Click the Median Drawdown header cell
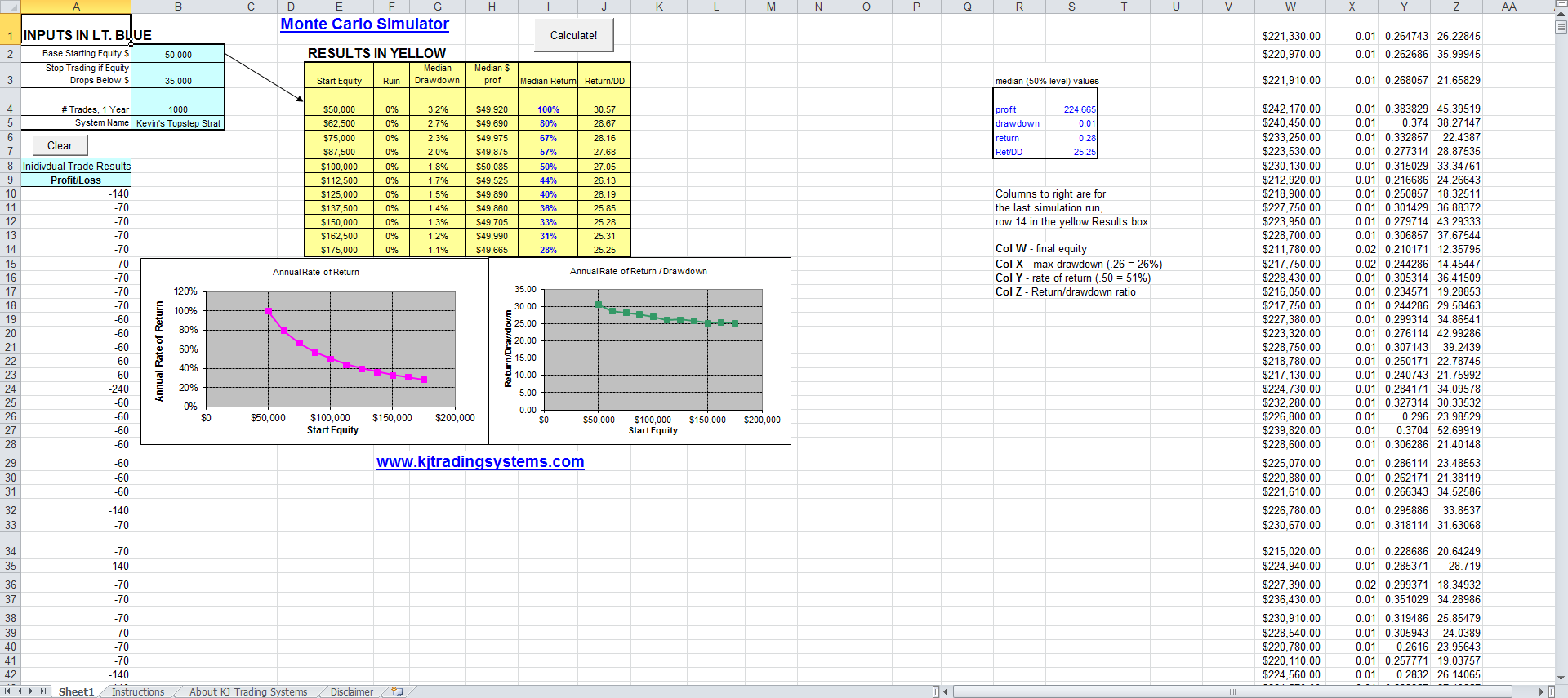The image size is (1568, 698). coord(437,74)
